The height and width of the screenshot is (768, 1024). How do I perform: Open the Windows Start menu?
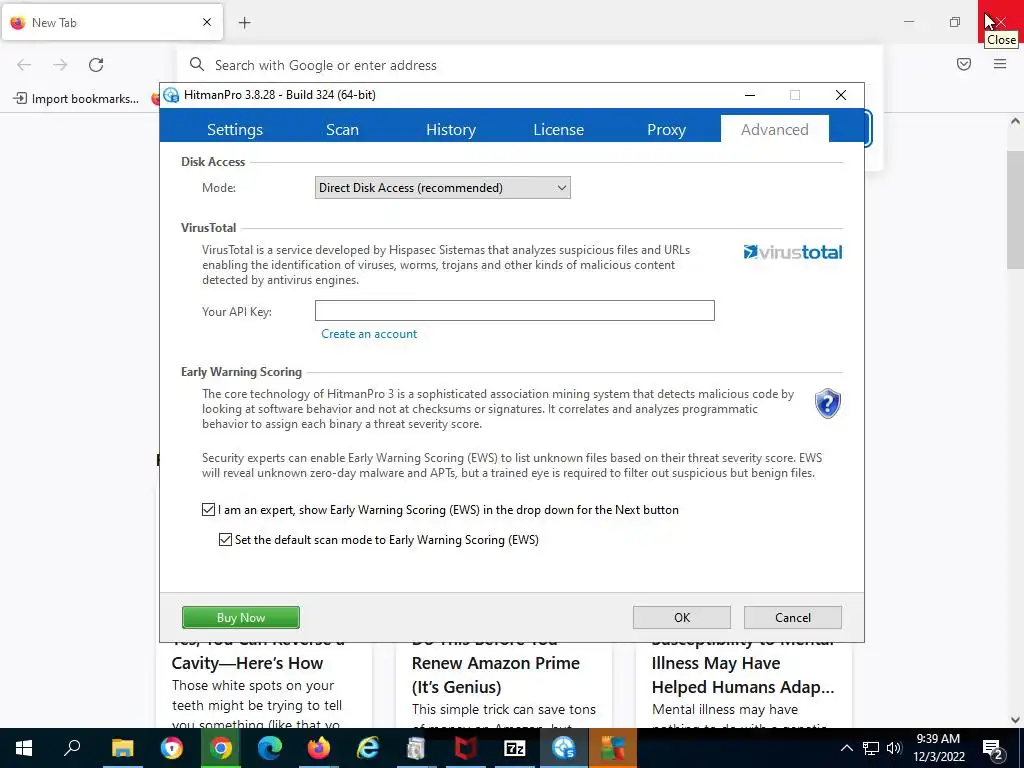[24, 748]
